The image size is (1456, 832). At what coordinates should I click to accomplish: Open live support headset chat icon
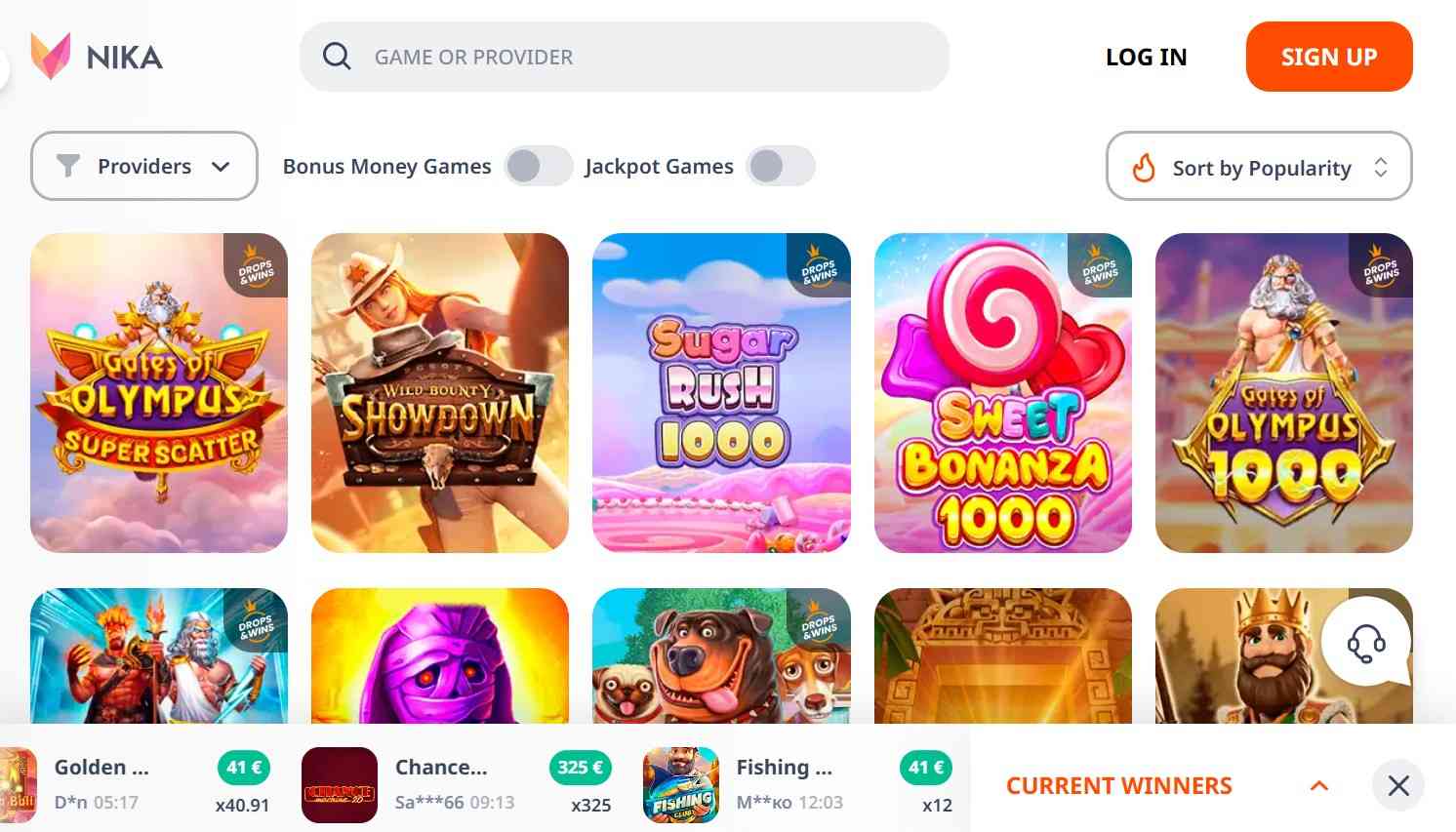(x=1365, y=643)
